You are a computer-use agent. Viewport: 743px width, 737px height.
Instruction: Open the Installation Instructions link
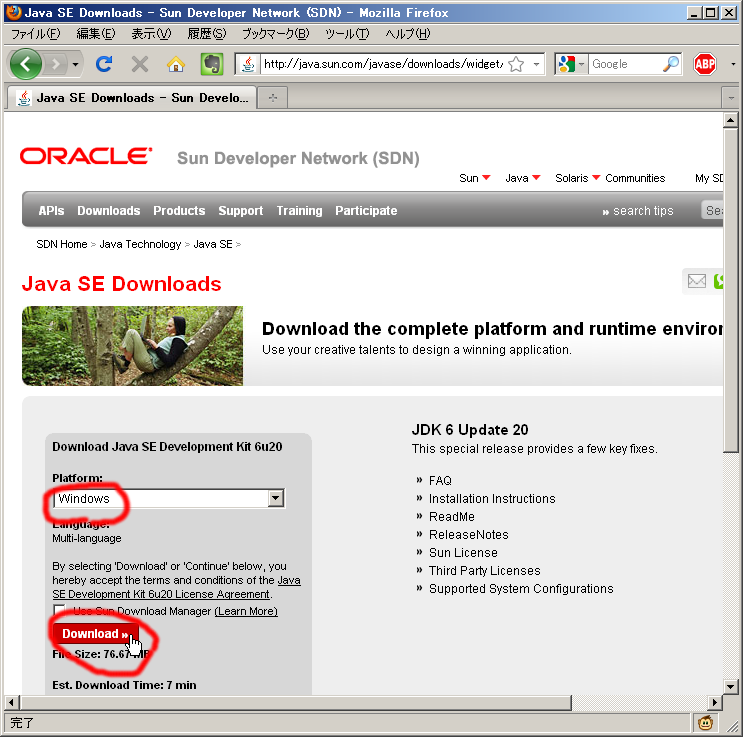coord(492,499)
